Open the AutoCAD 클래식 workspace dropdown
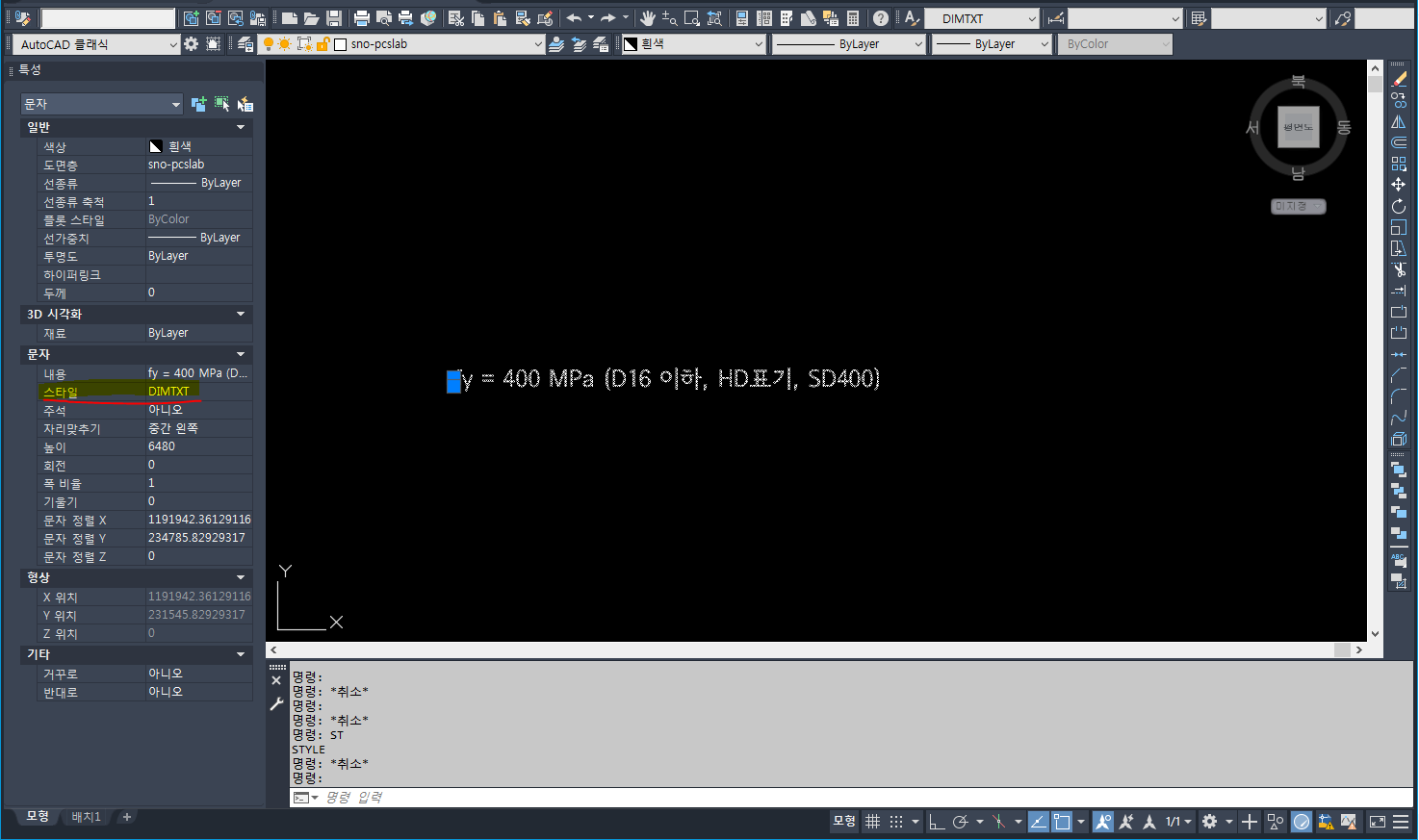 (96, 44)
